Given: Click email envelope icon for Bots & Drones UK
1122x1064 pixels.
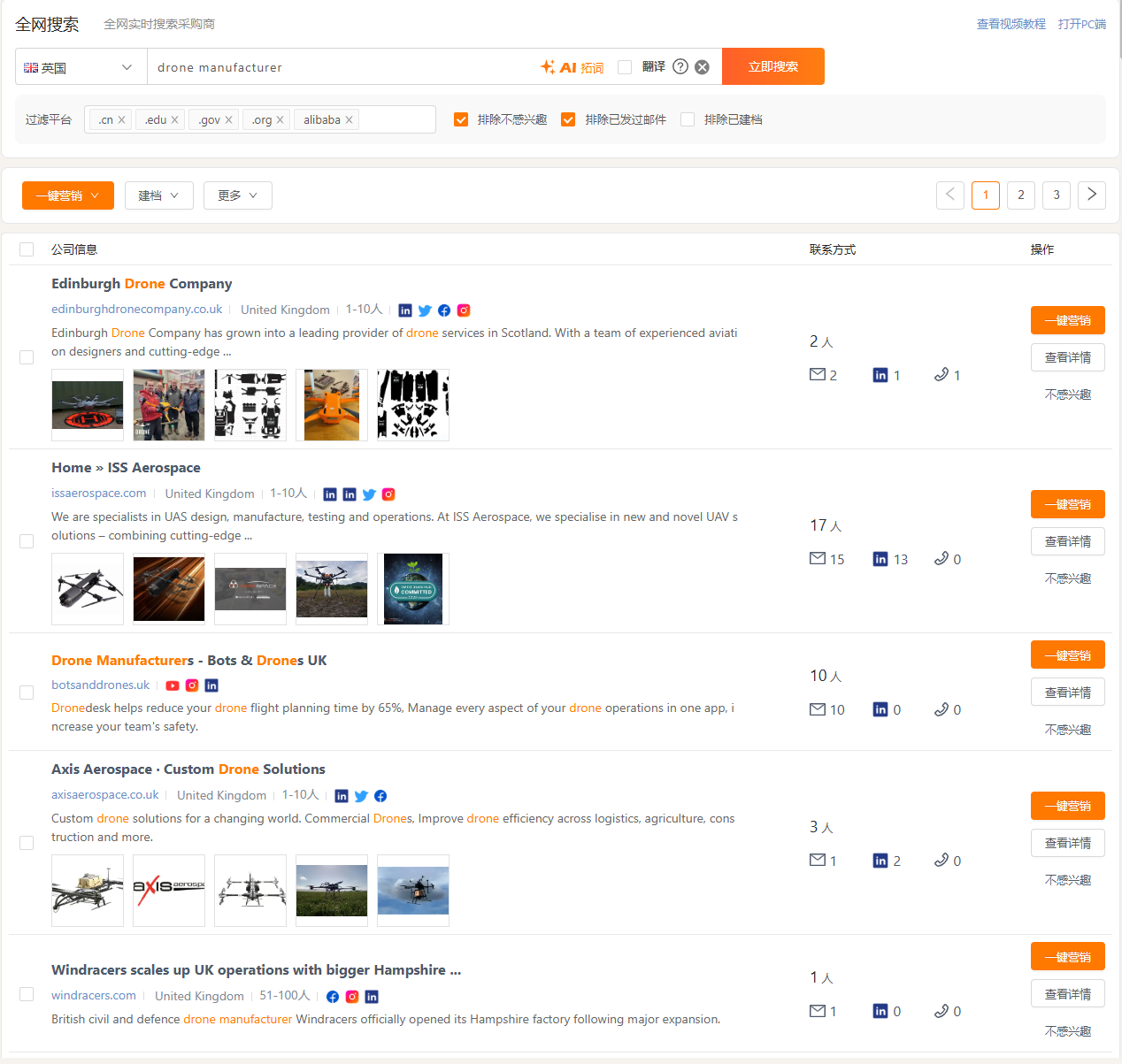Looking at the screenshot, I should click(x=818, y=709).
